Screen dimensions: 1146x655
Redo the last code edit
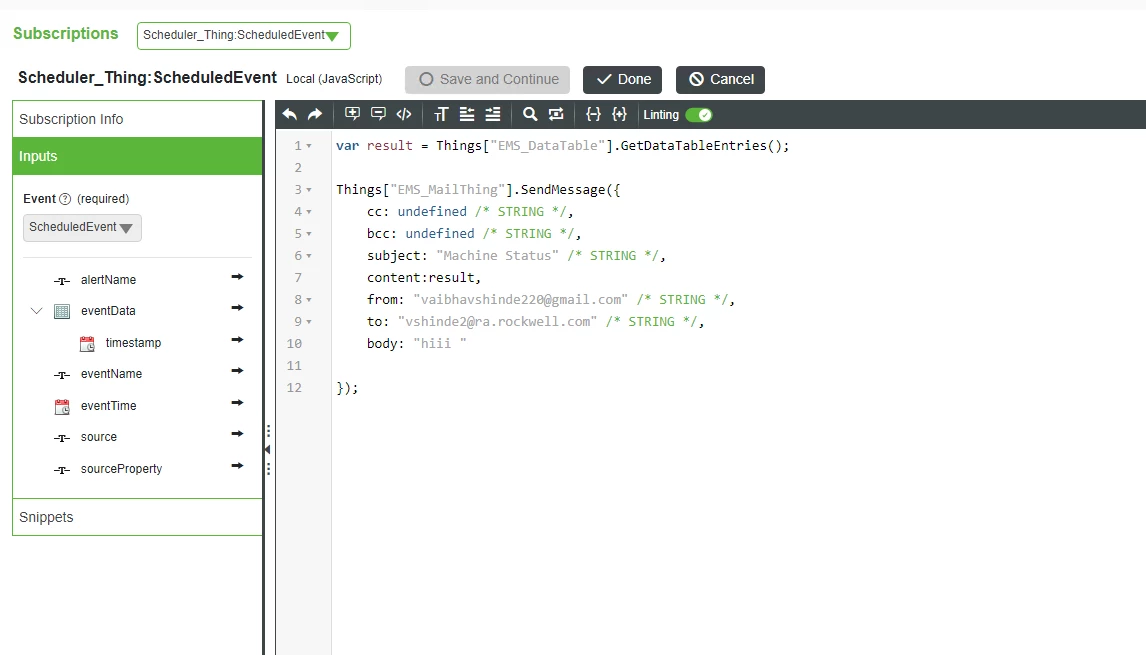[x=315, y=115]
